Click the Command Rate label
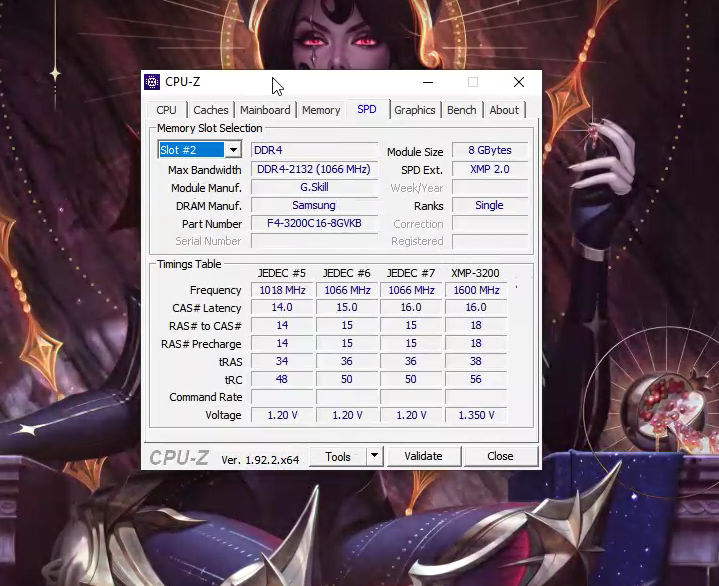The image size is (719, 586). (x=205, y=397)
